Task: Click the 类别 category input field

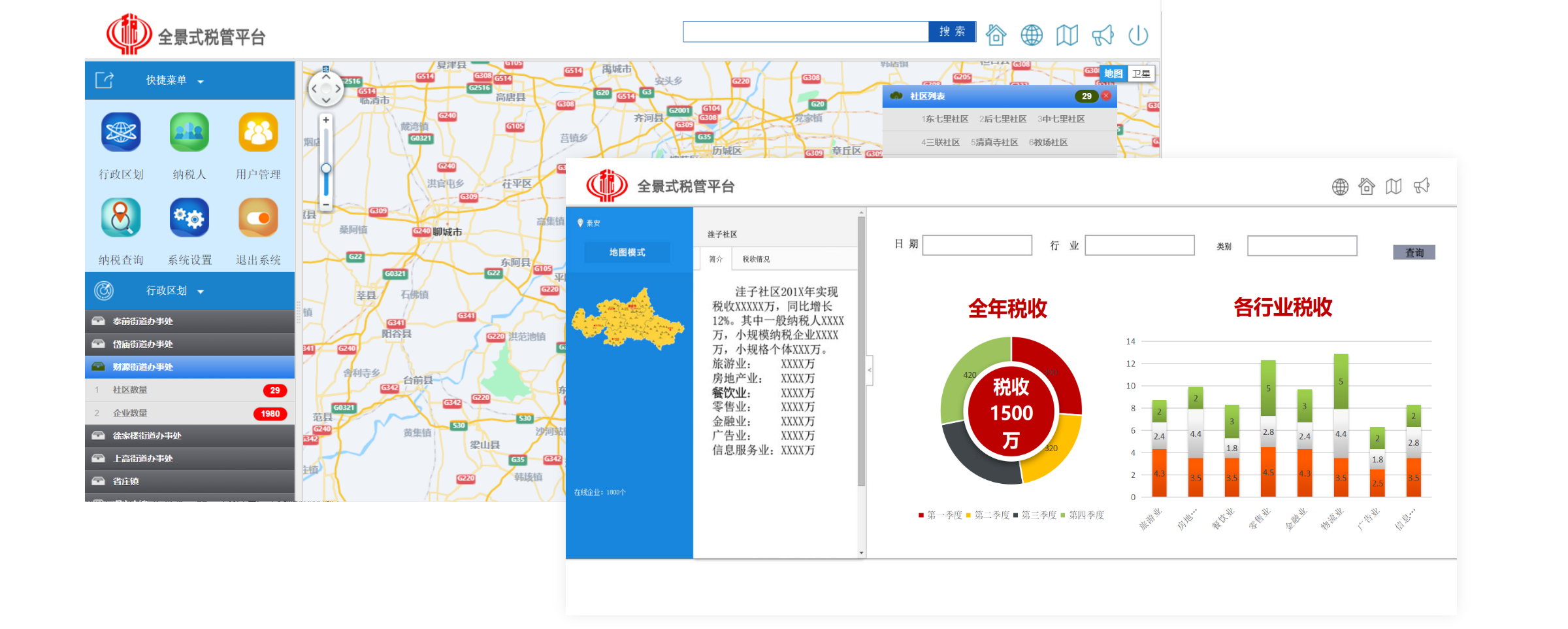Action: click(1302, 245)
